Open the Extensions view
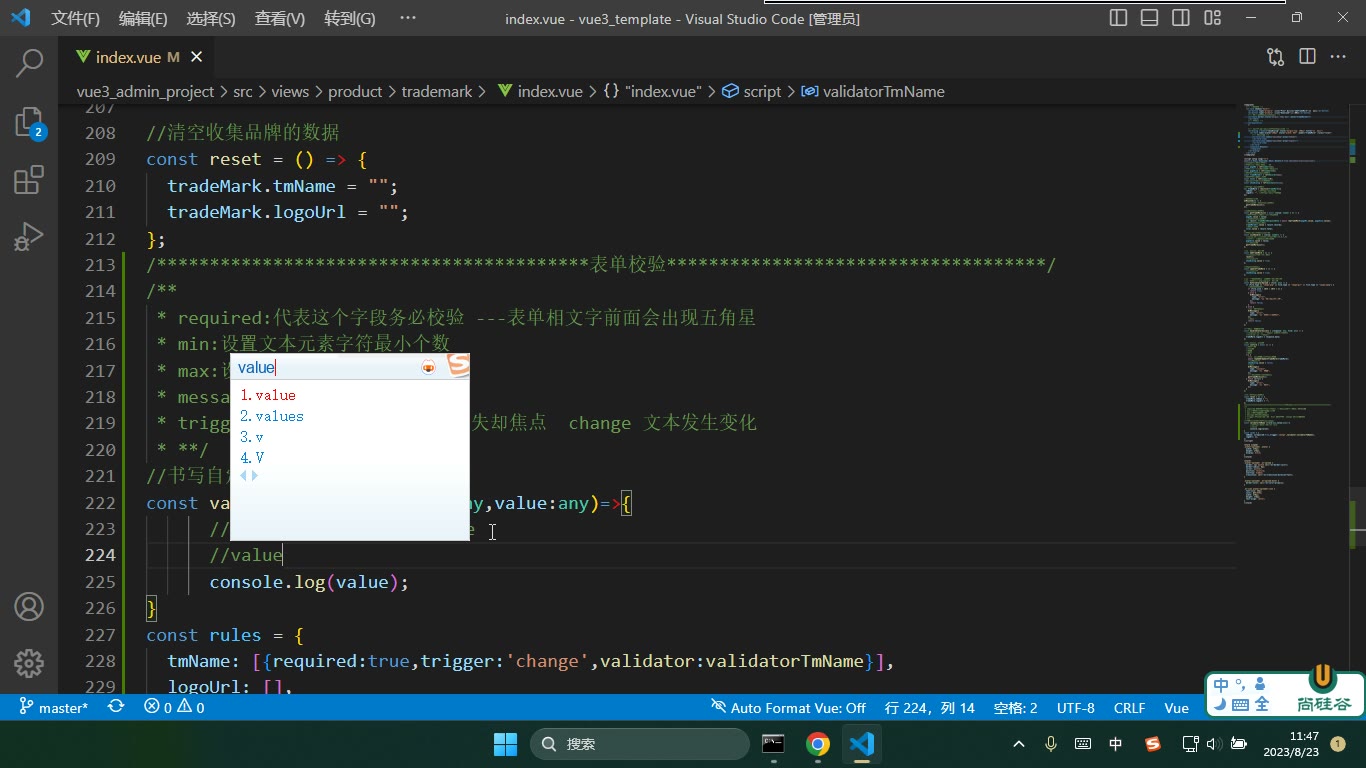 pyautogui.click(x=29, y=180)
